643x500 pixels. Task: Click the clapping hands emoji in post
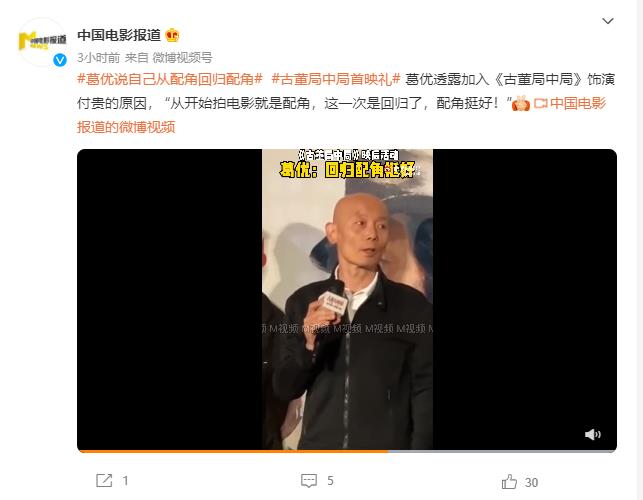coord(521,103)
